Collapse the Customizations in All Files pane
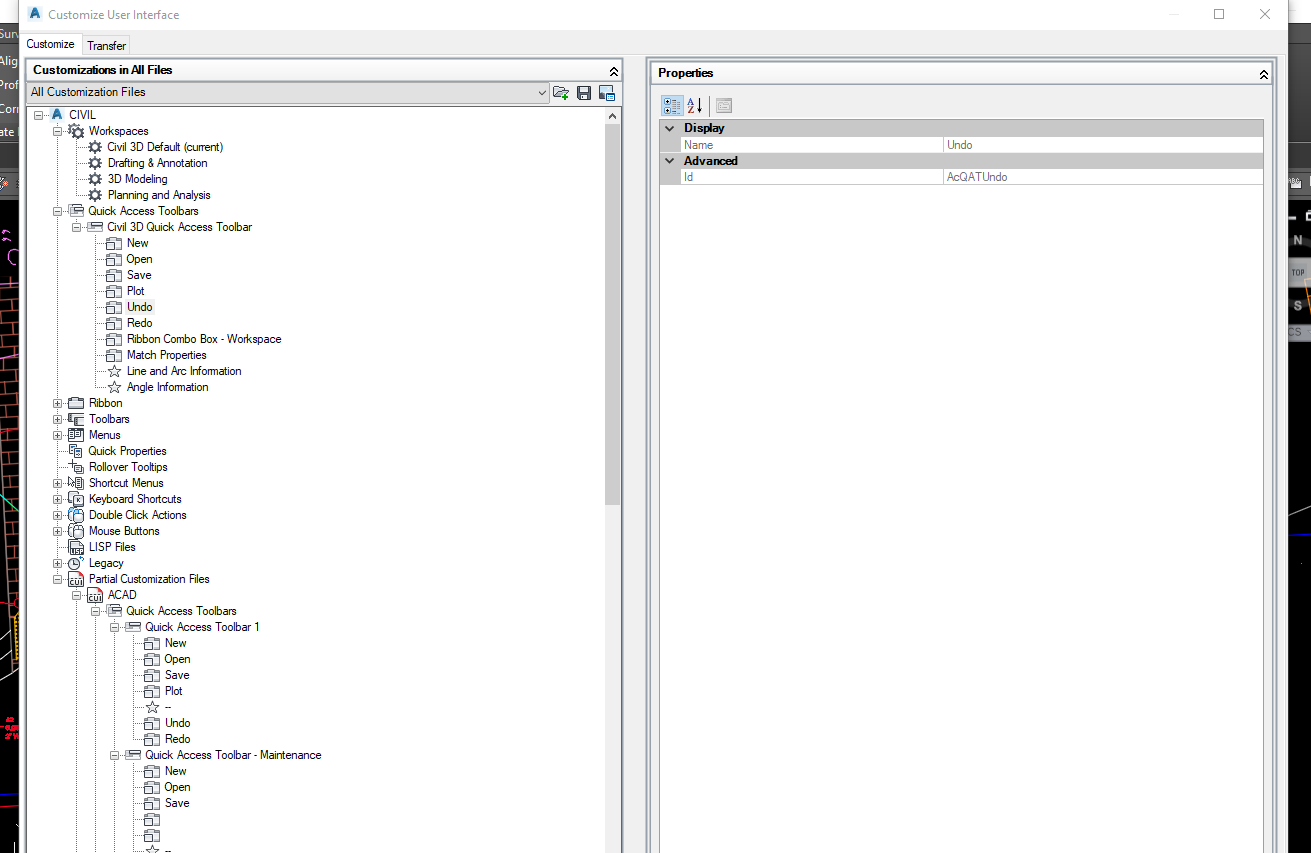The image size is (1311, 853). tap(613, 71)
